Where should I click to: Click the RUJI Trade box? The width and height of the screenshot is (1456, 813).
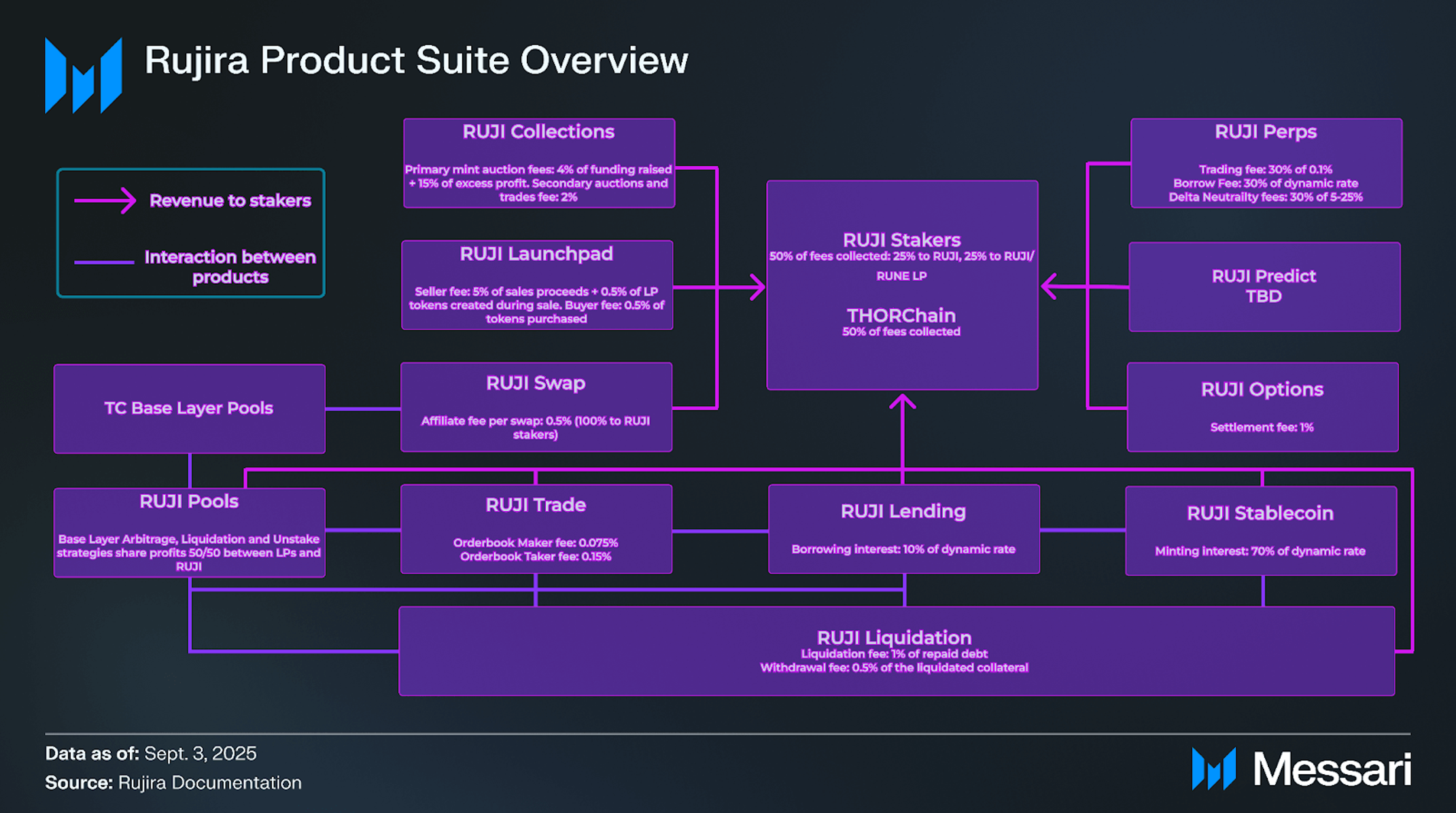pos(536,529)
